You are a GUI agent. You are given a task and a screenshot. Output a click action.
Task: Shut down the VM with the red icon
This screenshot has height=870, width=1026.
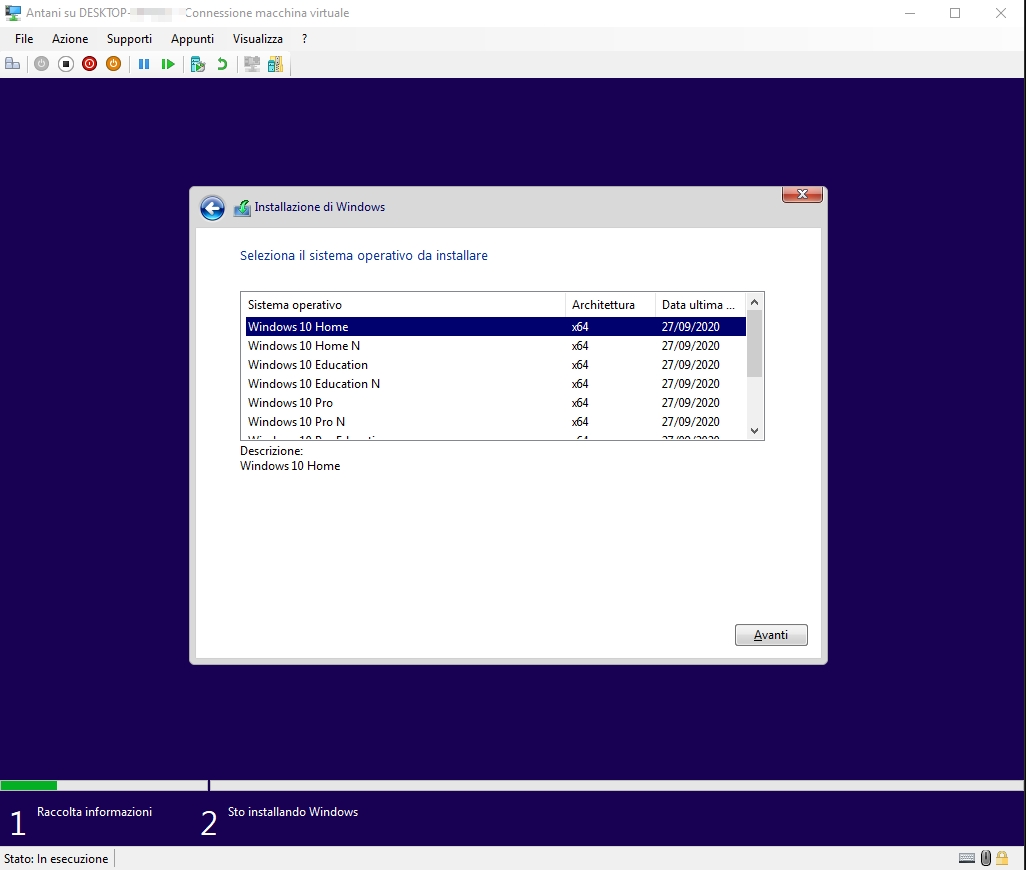(x=90, y=64)
